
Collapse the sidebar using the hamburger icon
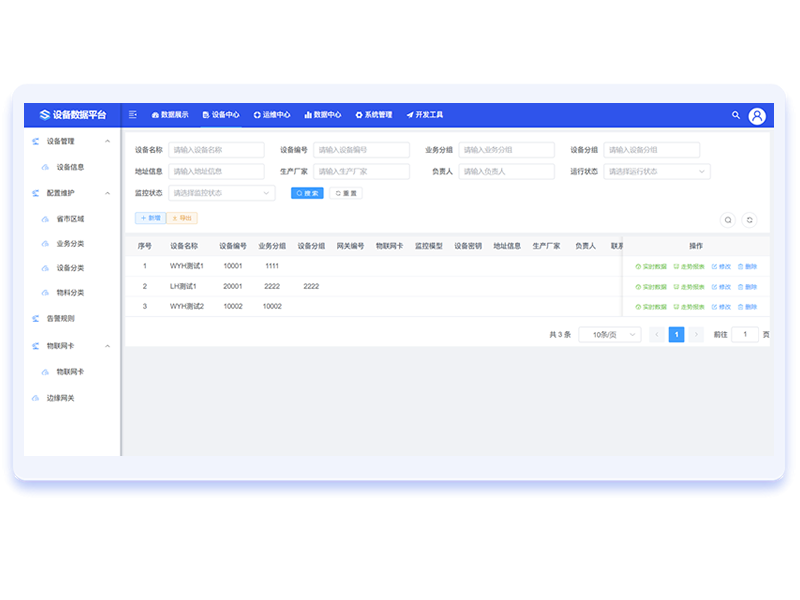pos(133,115)
